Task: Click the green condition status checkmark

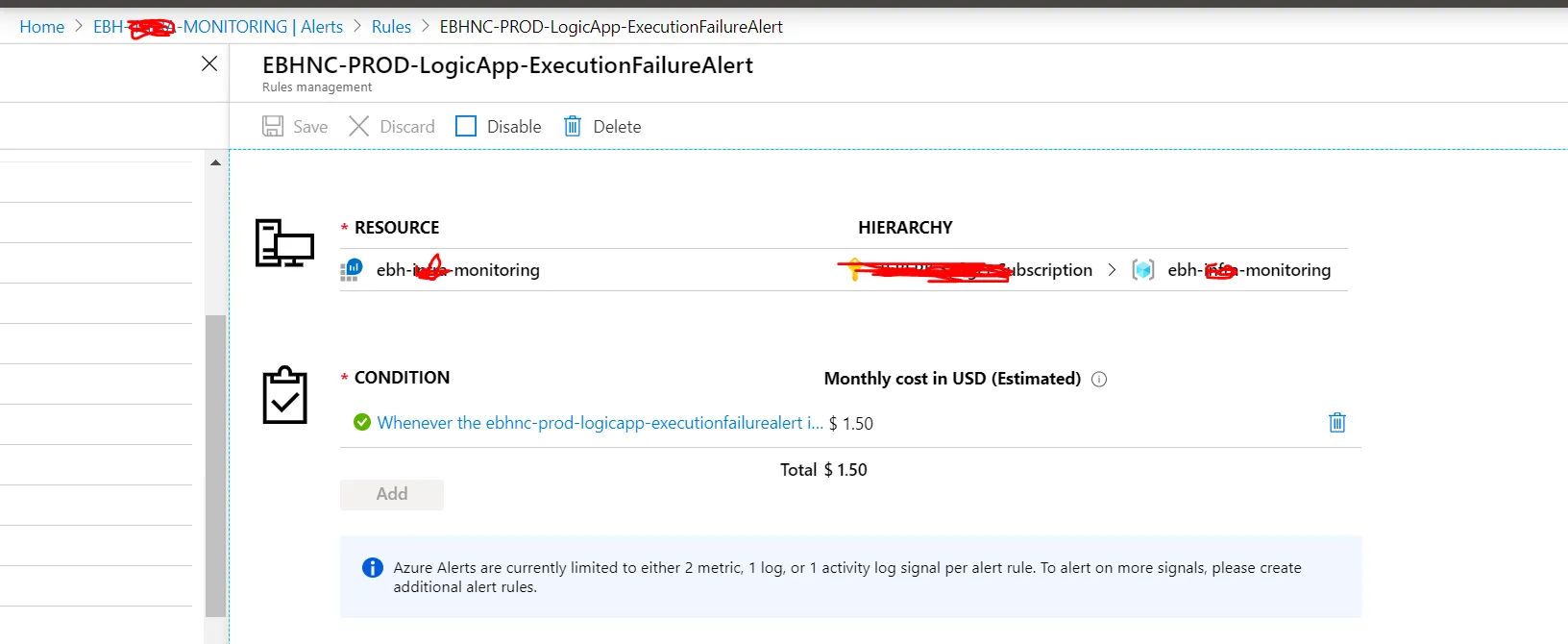Action: (362, 423)
